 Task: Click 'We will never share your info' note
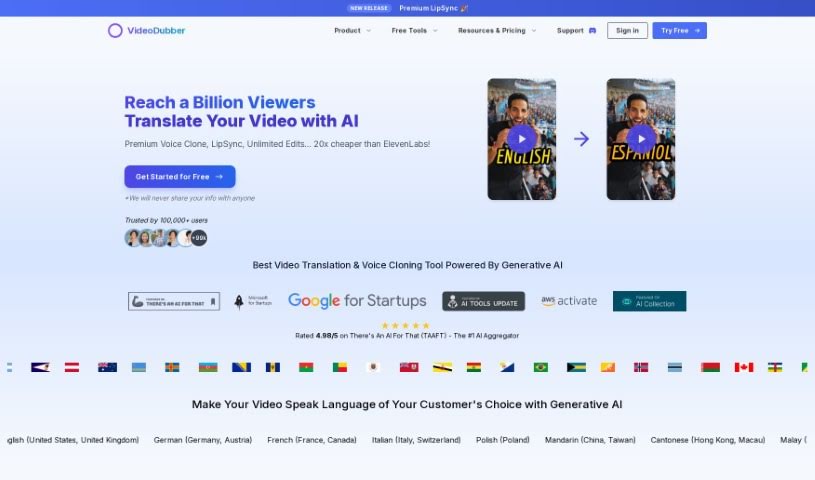(190, 198)
